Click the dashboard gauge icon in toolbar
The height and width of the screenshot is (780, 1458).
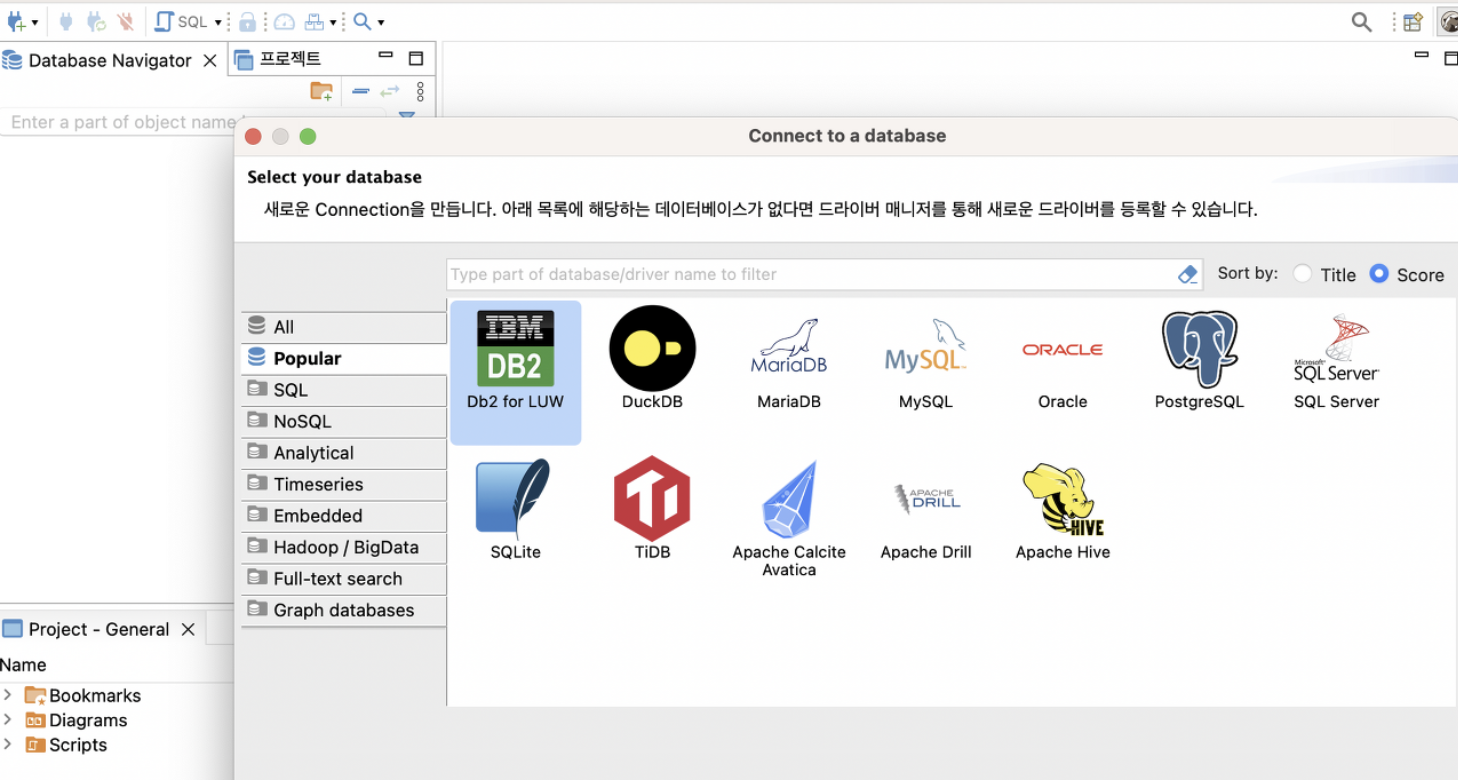click(284, 21)
